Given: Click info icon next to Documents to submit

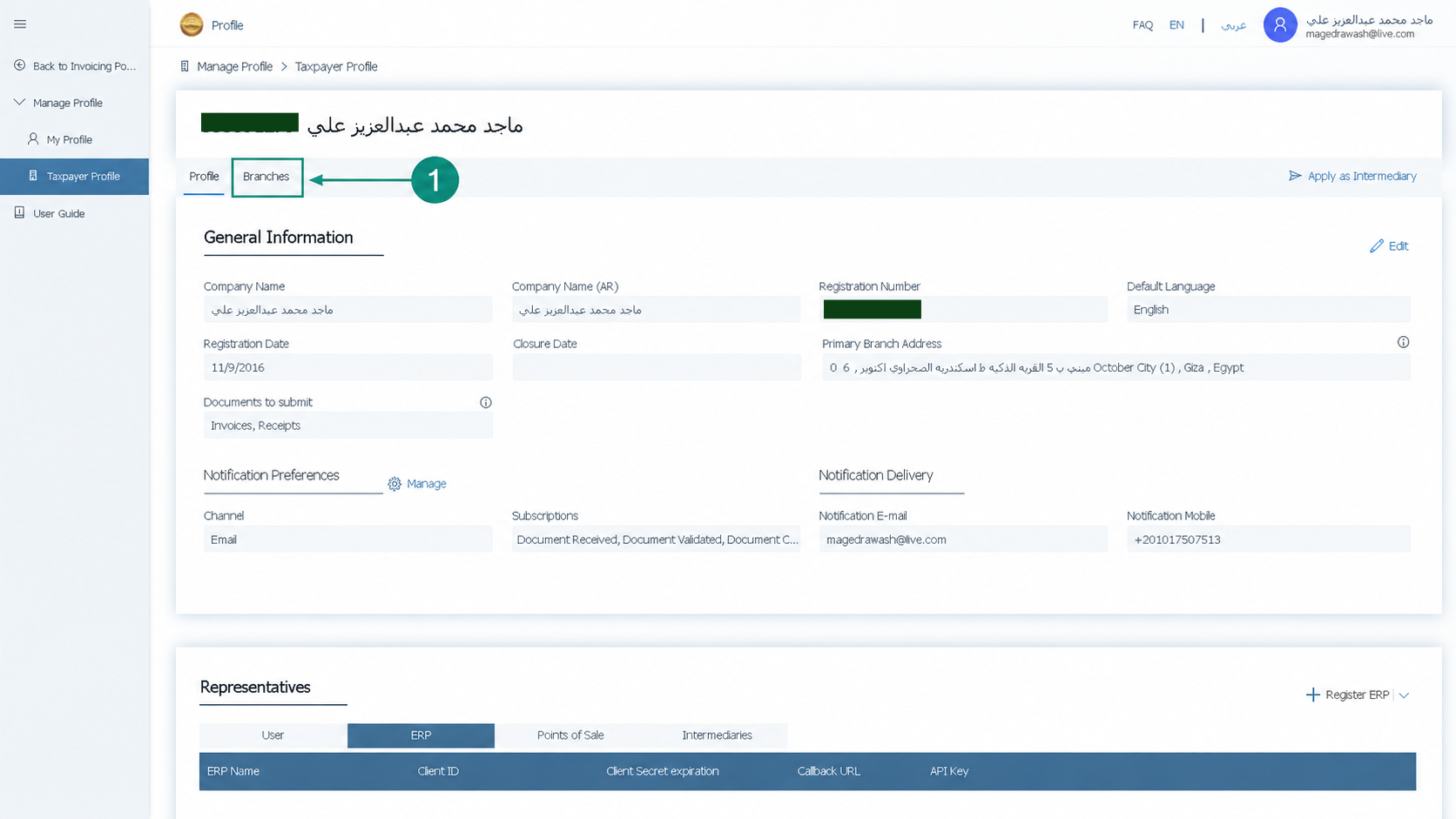Looking at the screenshot, I should [486, 402].
